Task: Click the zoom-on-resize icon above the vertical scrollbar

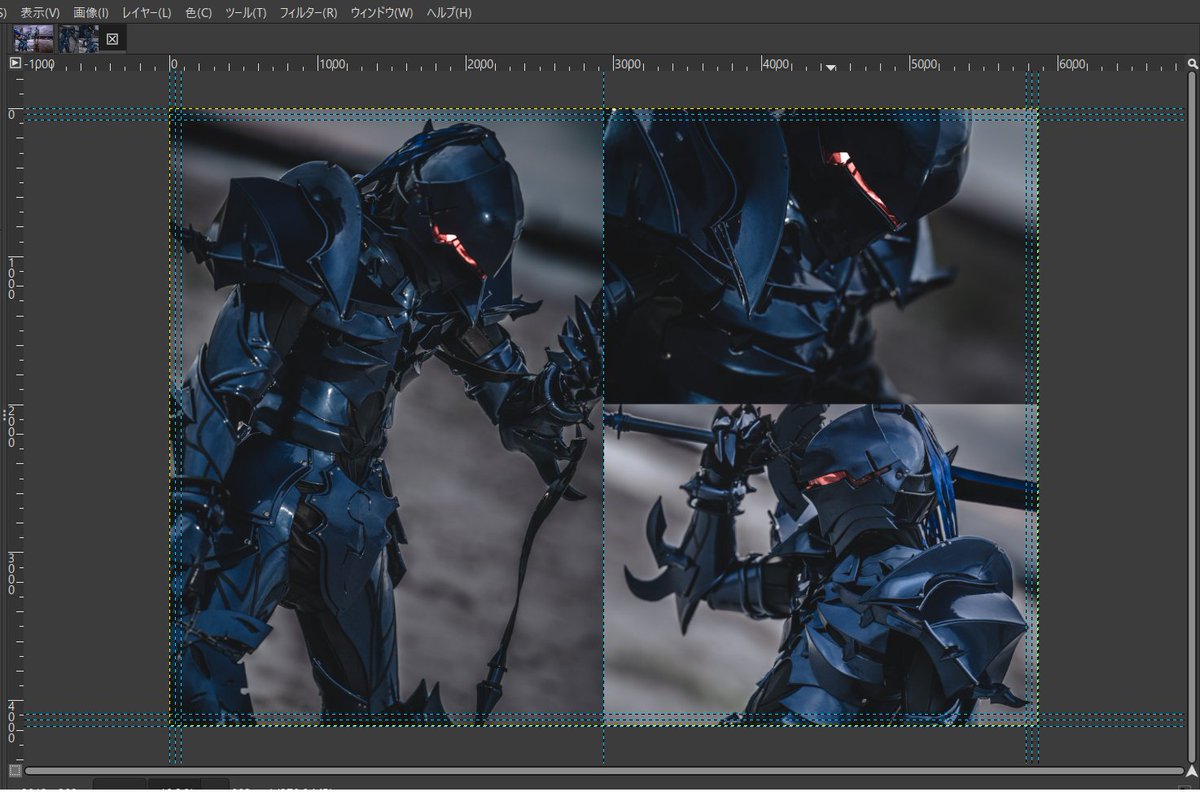Action: (1192, 63)
